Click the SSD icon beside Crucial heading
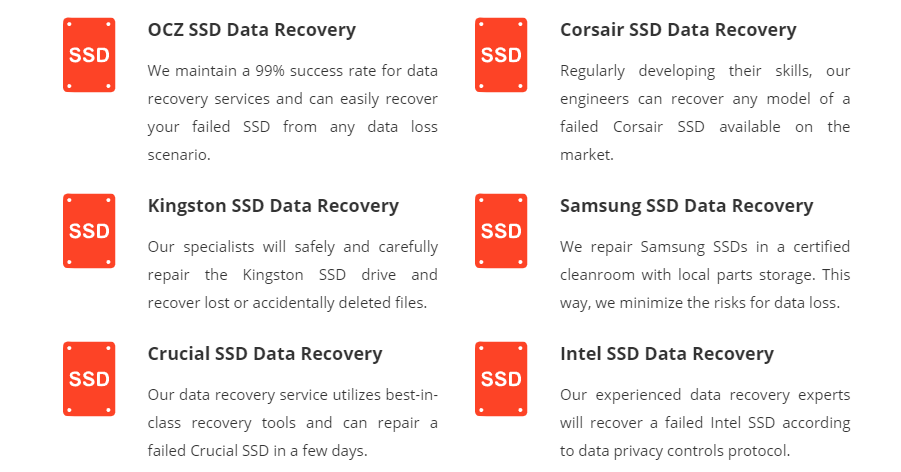Image resolution: width=901 pixels, height=472 pixels. point(89,379)
